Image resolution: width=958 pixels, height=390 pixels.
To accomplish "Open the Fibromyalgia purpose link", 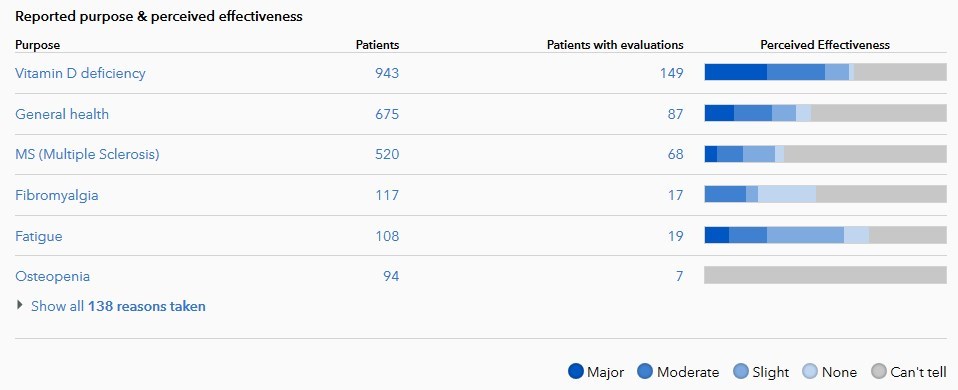I will 57,196.
